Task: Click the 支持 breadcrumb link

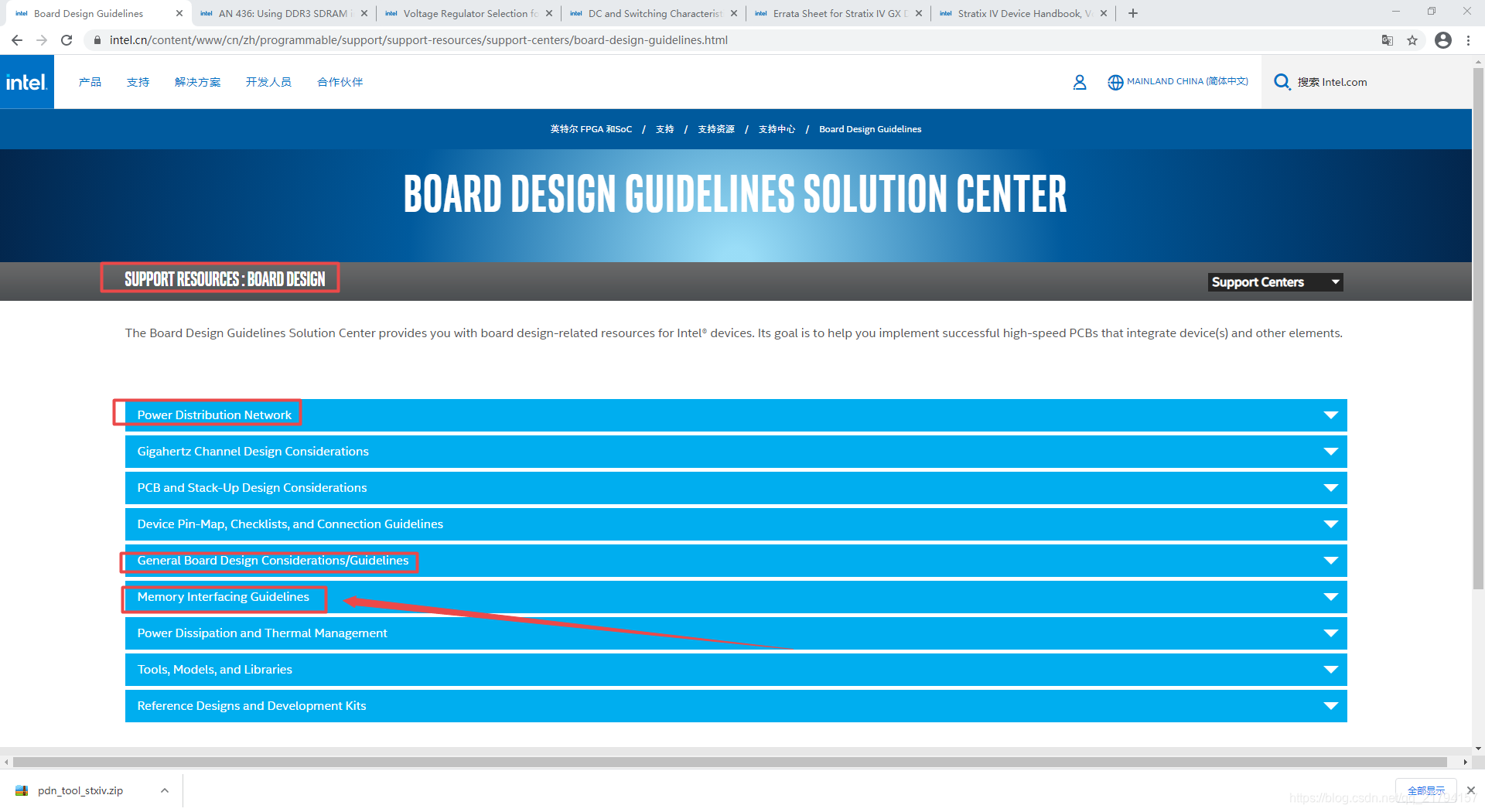Action: (x=664, y=129)
